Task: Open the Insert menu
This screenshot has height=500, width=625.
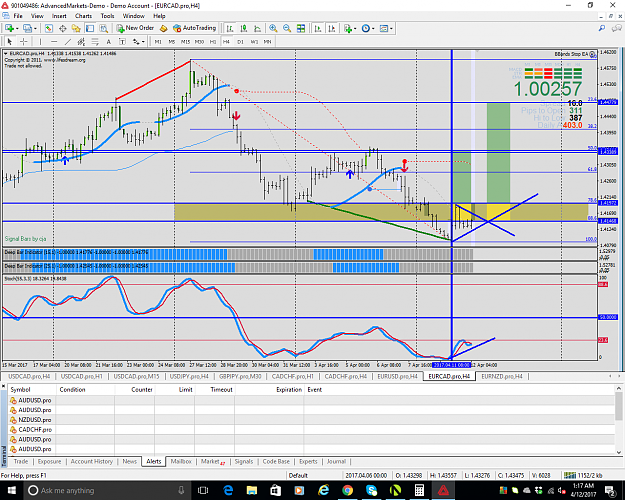Action: 59,16
